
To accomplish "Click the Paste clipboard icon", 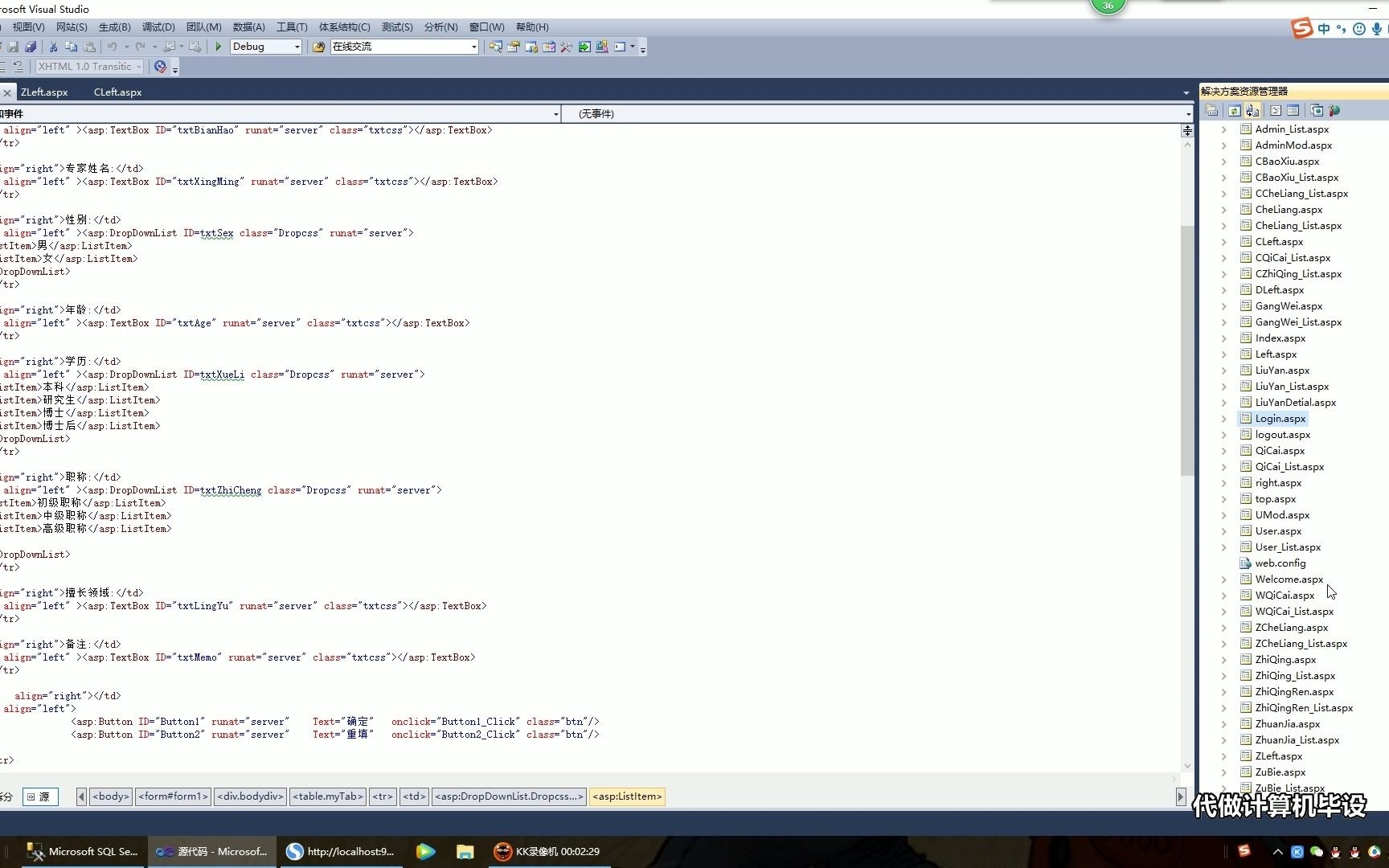I will coord(89,47).
